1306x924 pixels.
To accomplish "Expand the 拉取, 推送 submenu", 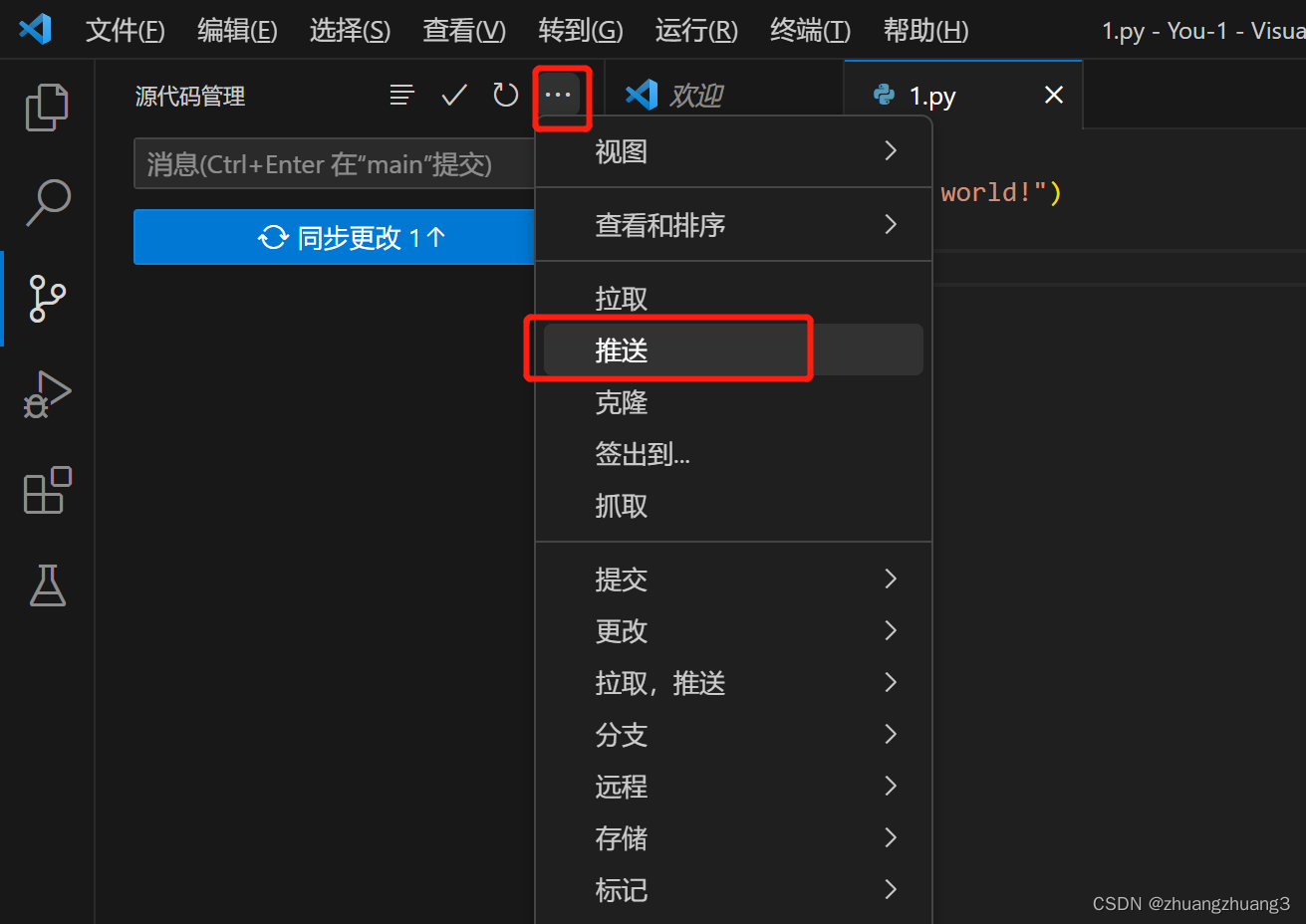I will coord(733,683).
